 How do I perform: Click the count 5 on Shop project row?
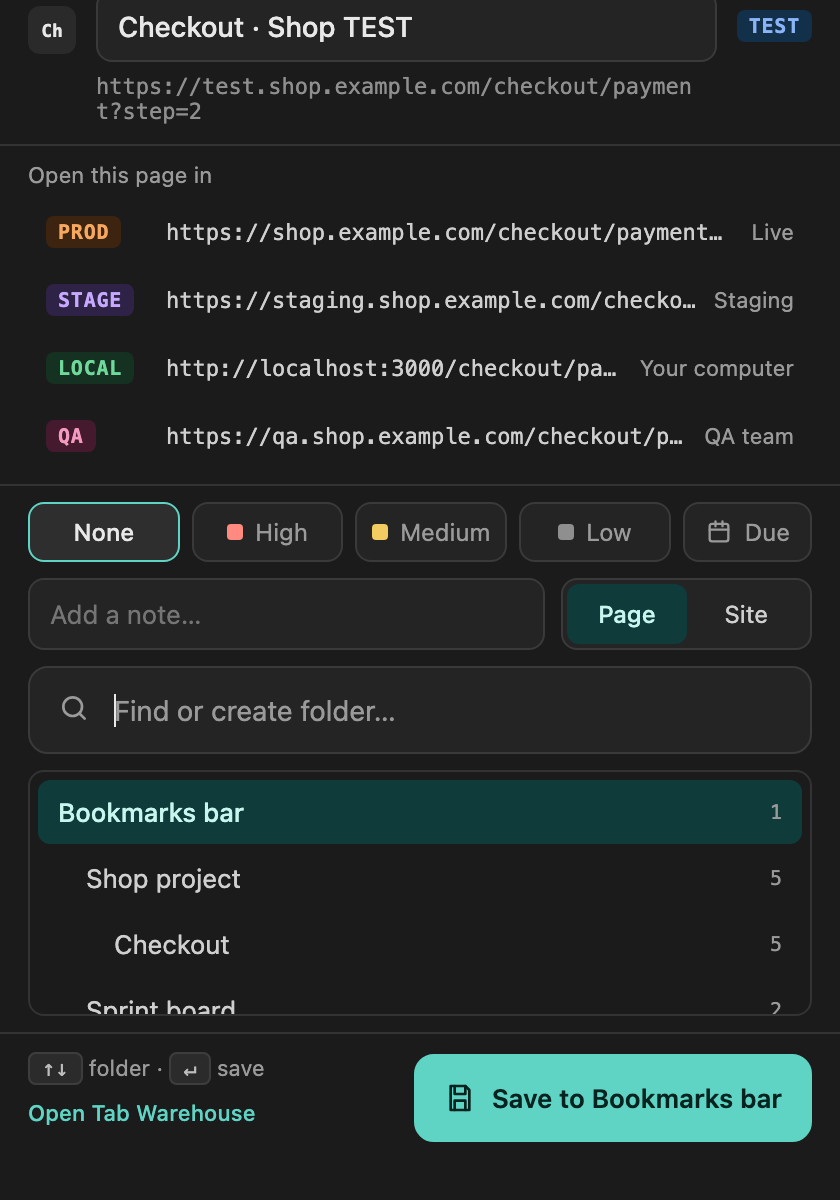776,878
